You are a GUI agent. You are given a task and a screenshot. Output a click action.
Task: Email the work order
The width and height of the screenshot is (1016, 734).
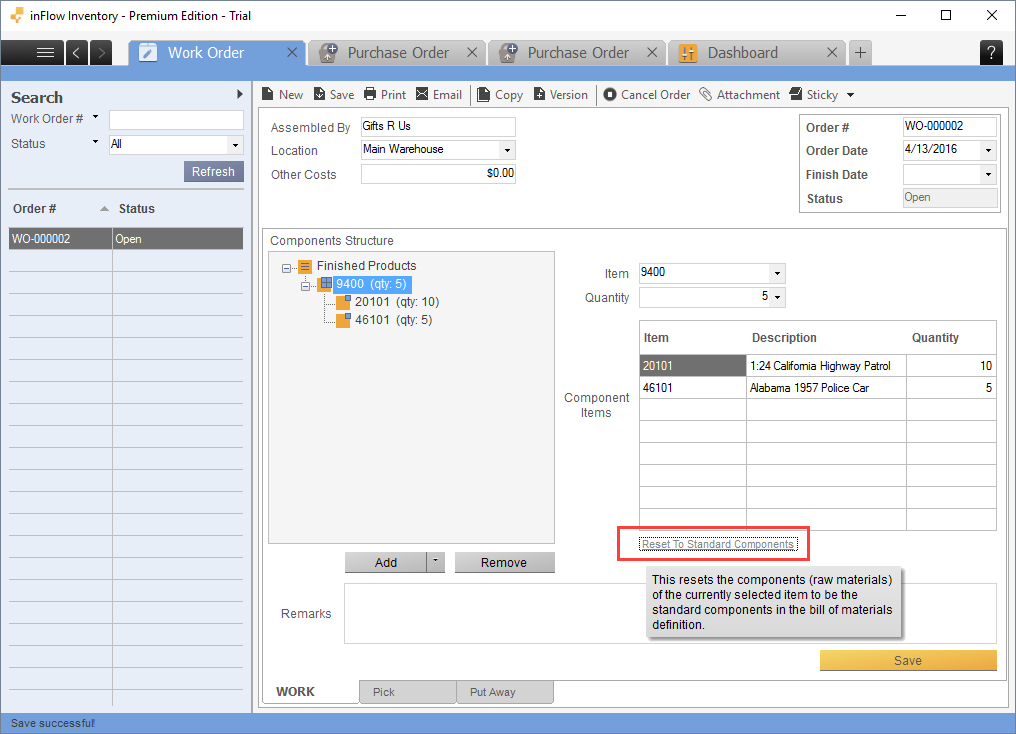(x=439, y=95)
